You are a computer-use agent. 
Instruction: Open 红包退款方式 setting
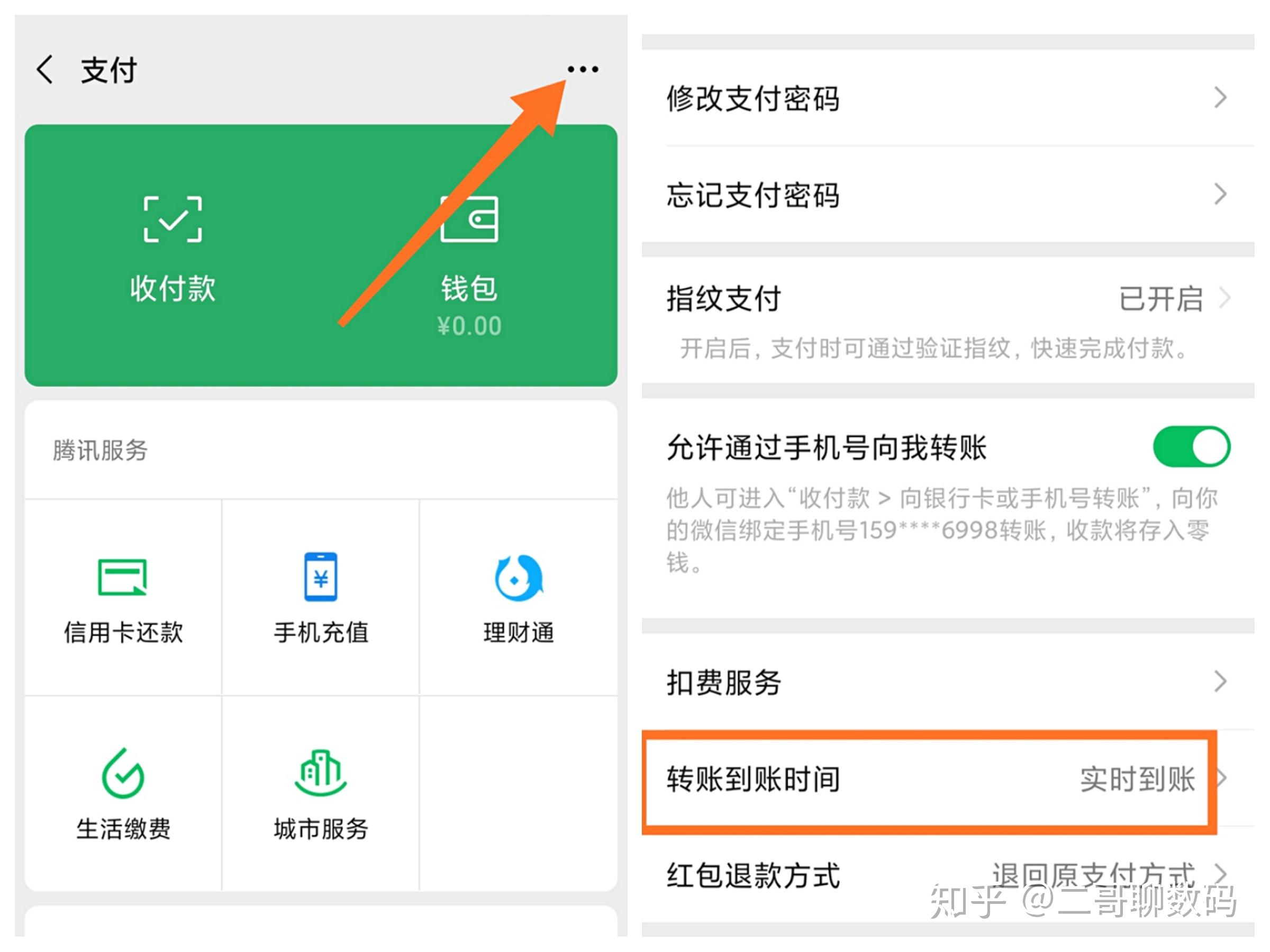tap(947, 875)
